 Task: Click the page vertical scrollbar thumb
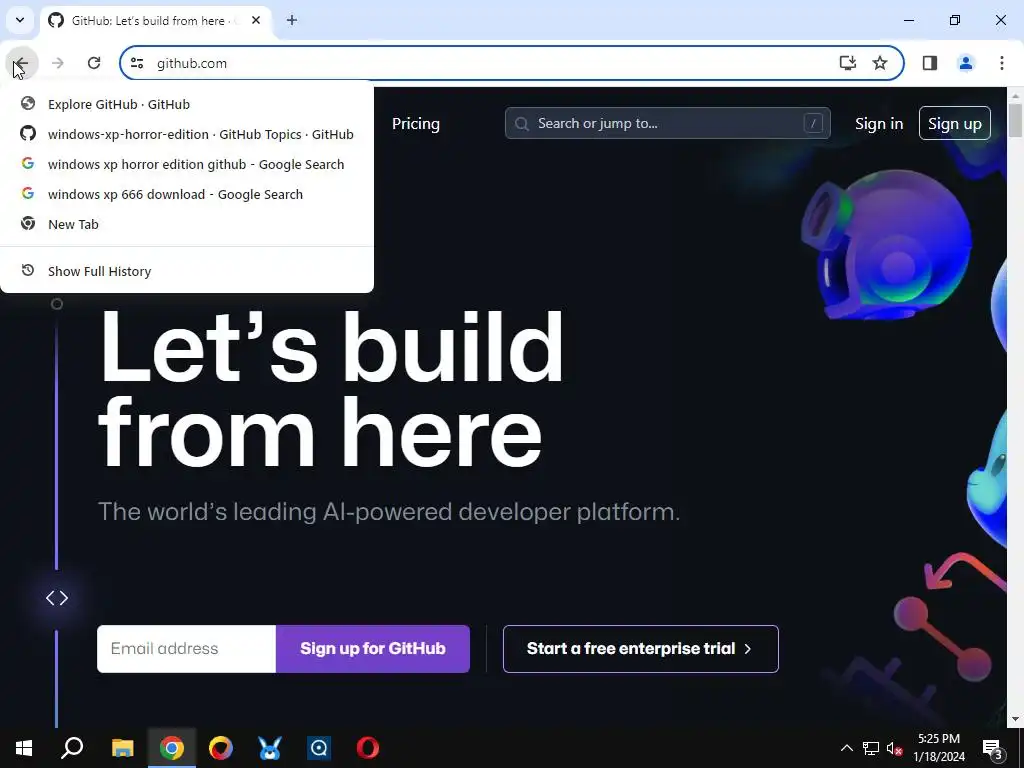coord(1016,121)
